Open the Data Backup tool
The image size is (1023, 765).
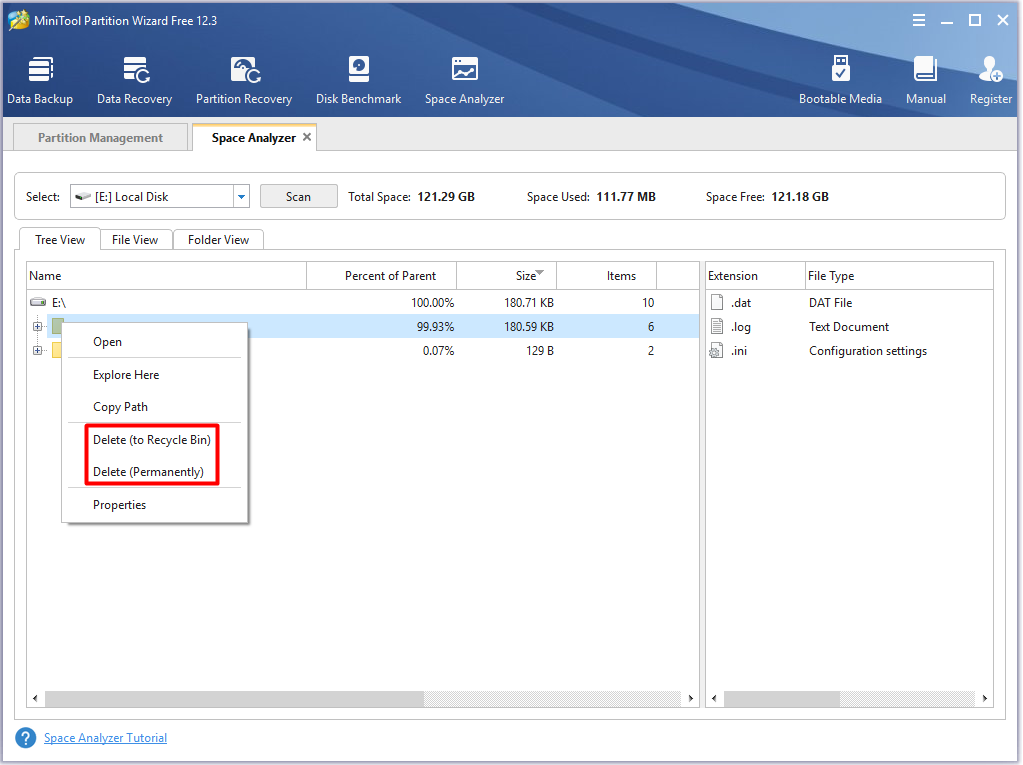[x=40, y=80]
